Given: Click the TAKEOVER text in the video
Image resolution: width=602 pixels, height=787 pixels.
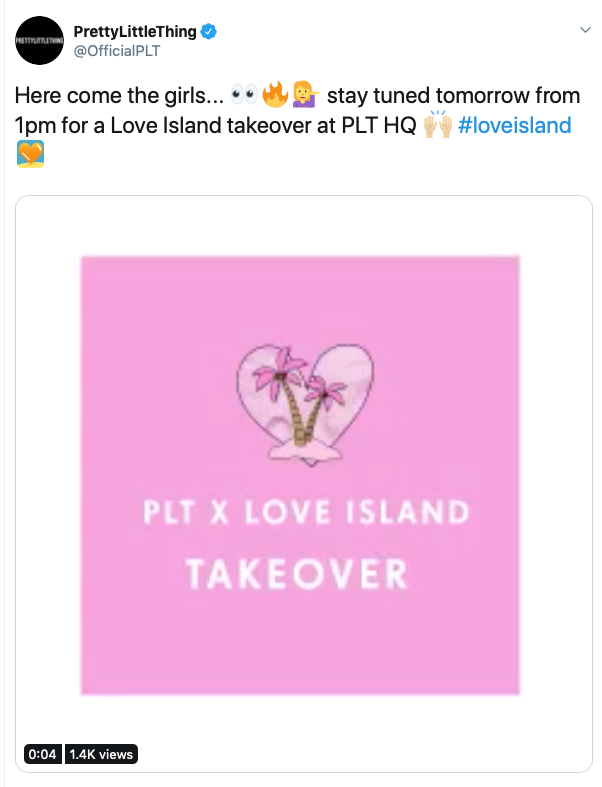Looking at the screenshot, I should pyautogui.click(x=297, y=574).
